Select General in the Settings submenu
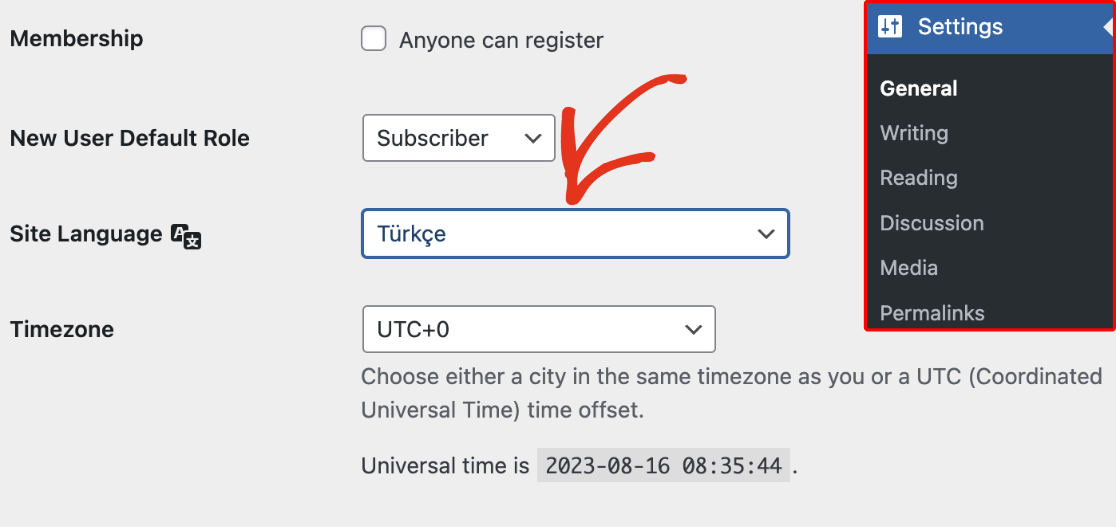Viewport: 1116px width, 527px height. (918, 88)
